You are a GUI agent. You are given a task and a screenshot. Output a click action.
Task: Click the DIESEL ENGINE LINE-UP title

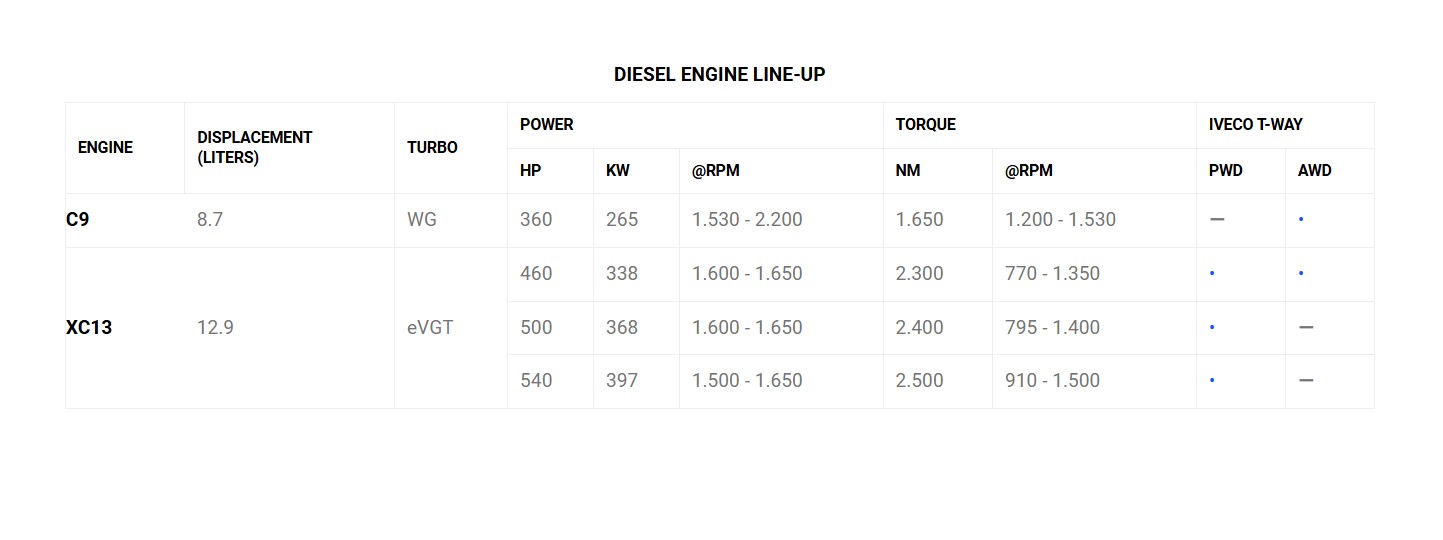tap(719, 75)
